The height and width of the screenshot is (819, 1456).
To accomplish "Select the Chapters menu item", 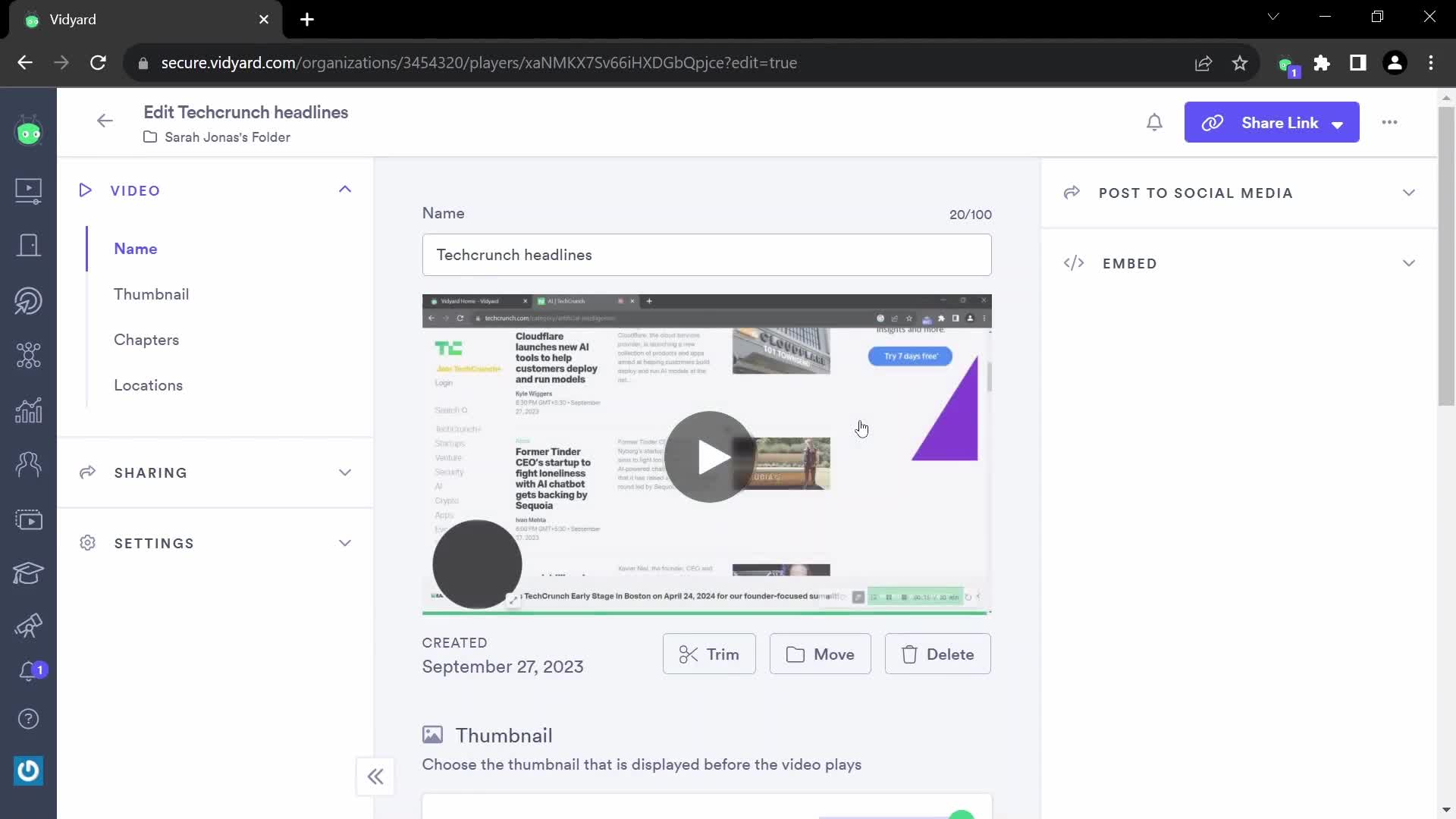I will point(146,339).
